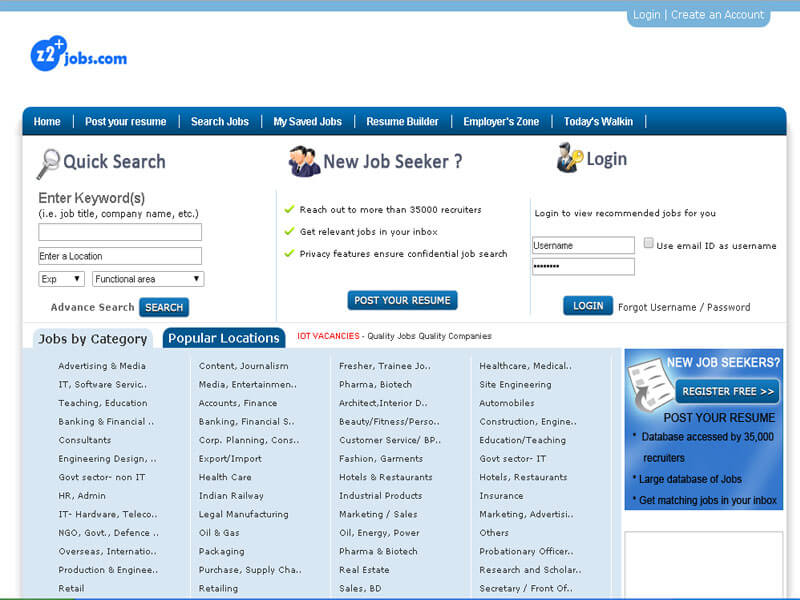The width and height of the screenshot is (800, 600).
Task: Focus the keyword input field
Action: pyautogui.click(x=120, y=232)
